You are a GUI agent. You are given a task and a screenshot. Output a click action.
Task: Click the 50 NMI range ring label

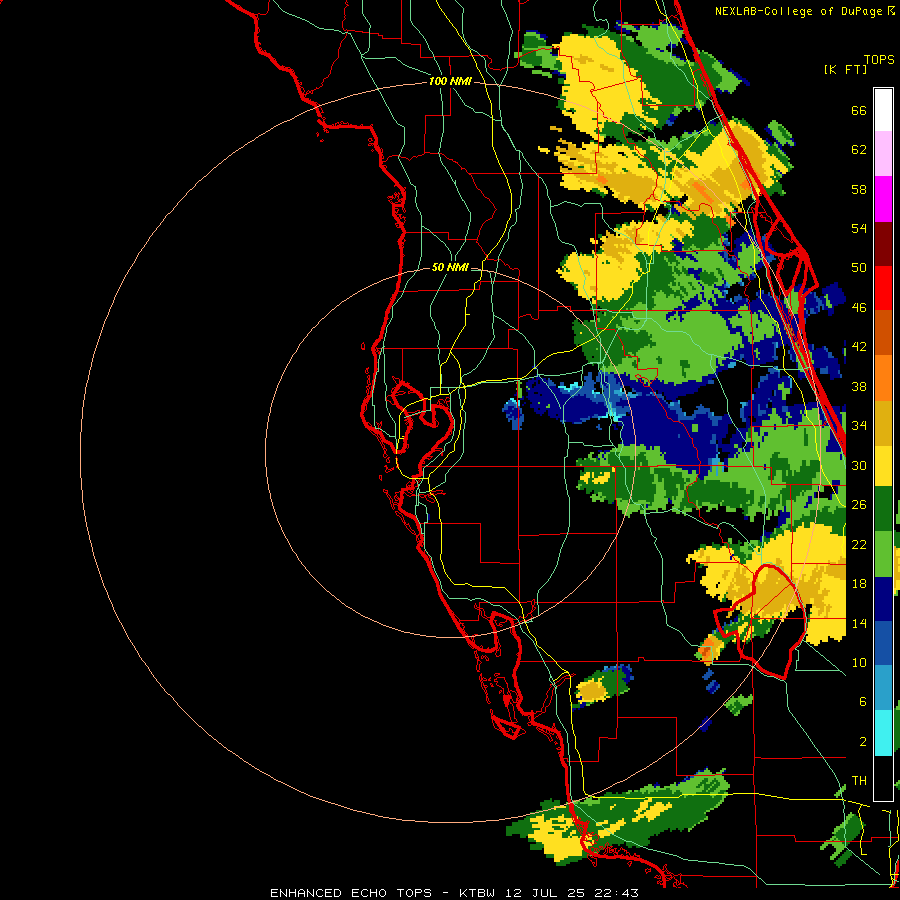pos(449,267)
